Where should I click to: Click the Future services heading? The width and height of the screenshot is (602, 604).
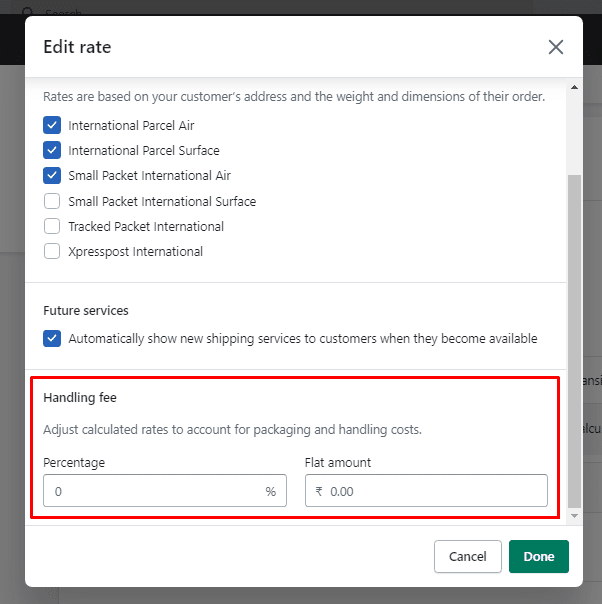tap(86, 311)
